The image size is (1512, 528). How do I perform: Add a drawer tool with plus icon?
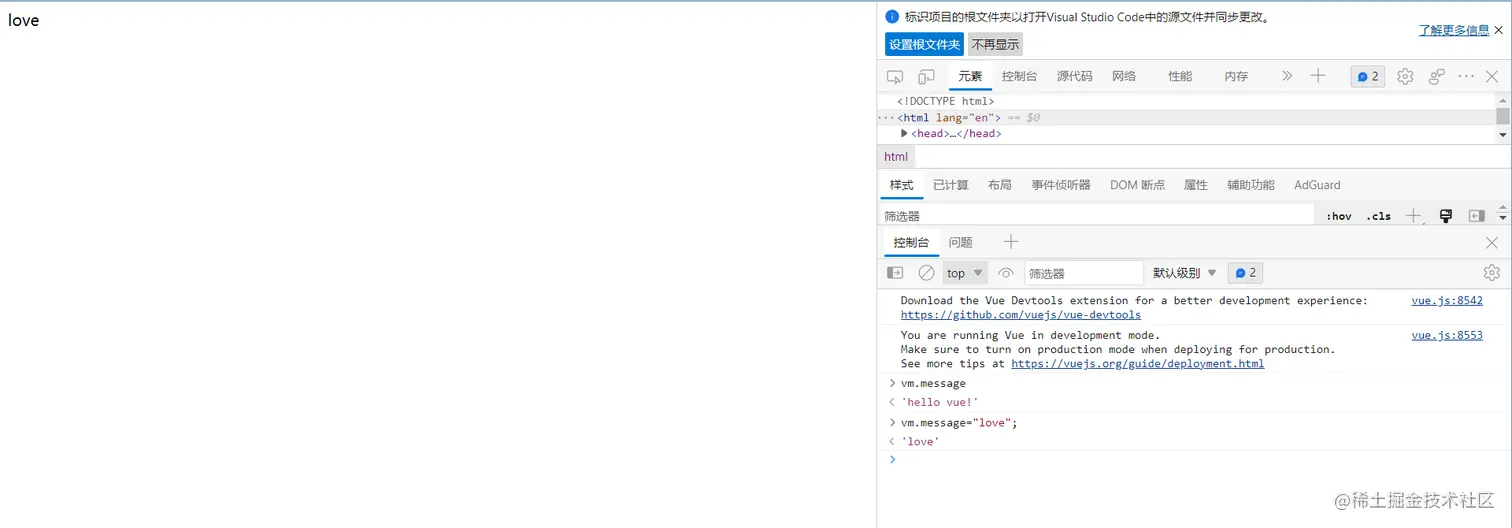tap(1011, 242)
